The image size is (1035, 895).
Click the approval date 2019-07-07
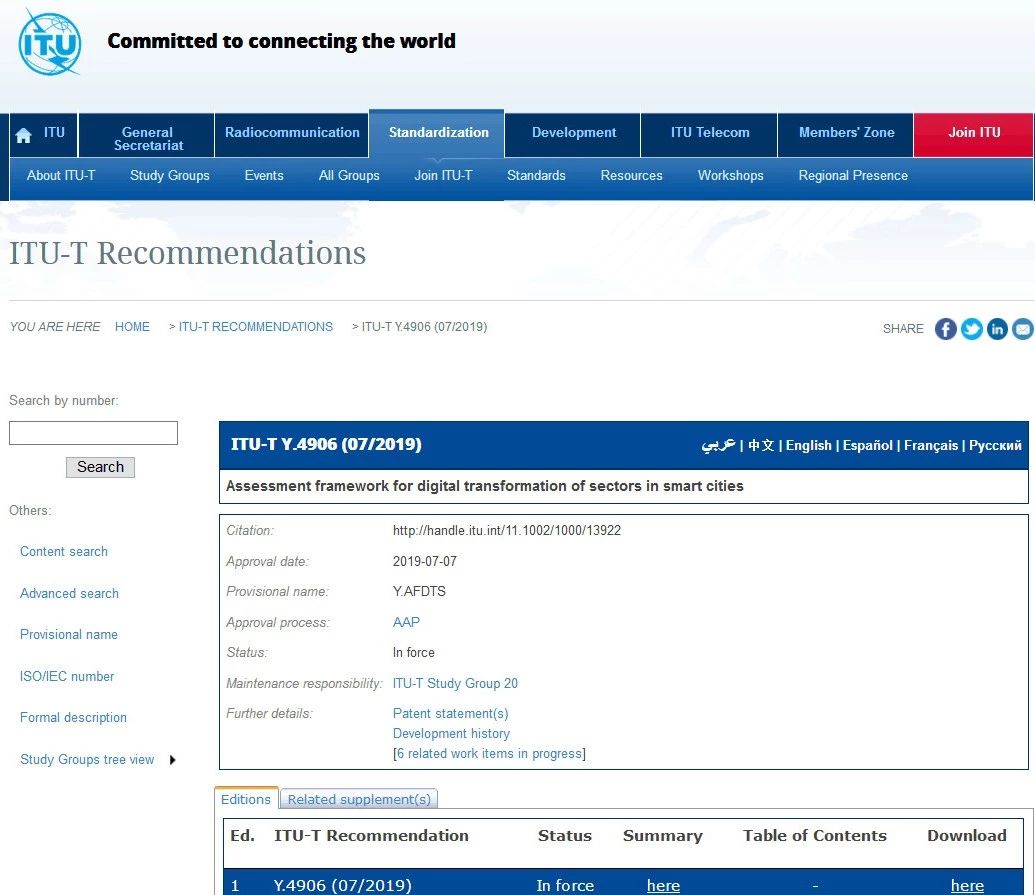tap(424, 562)
